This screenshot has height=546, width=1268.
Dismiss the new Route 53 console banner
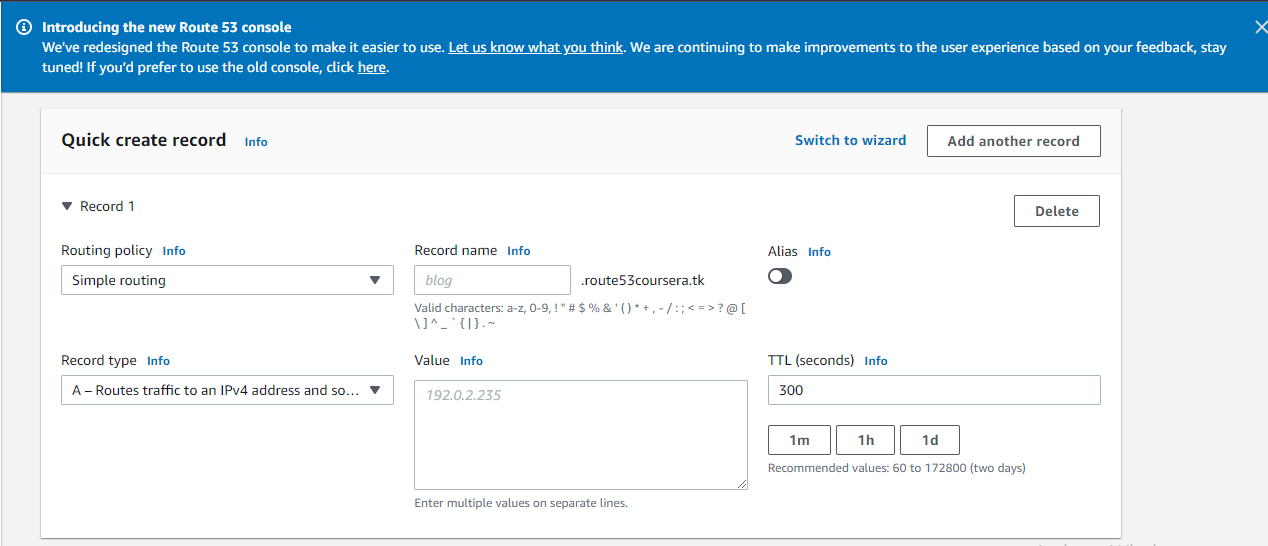point(1260,28)
